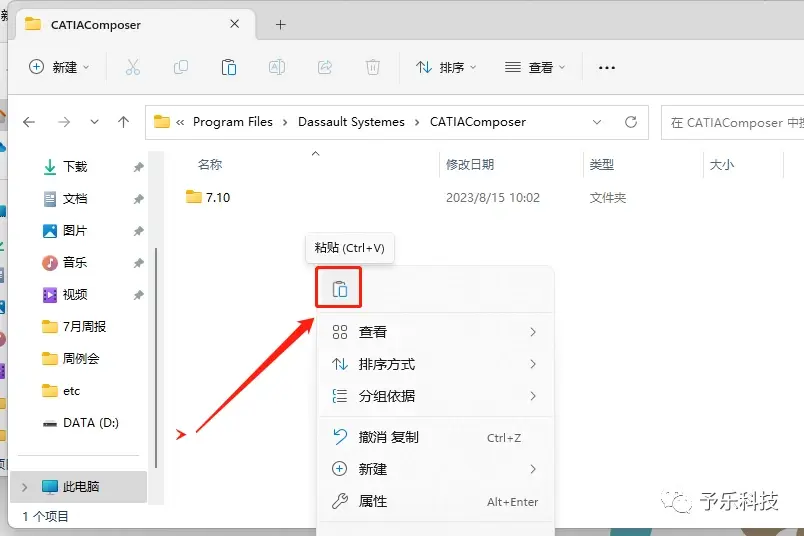The width and height of the screenshot is (804, 536).
Task: Open recent locations dropdown arrow
Action: (x=94, y=122)
